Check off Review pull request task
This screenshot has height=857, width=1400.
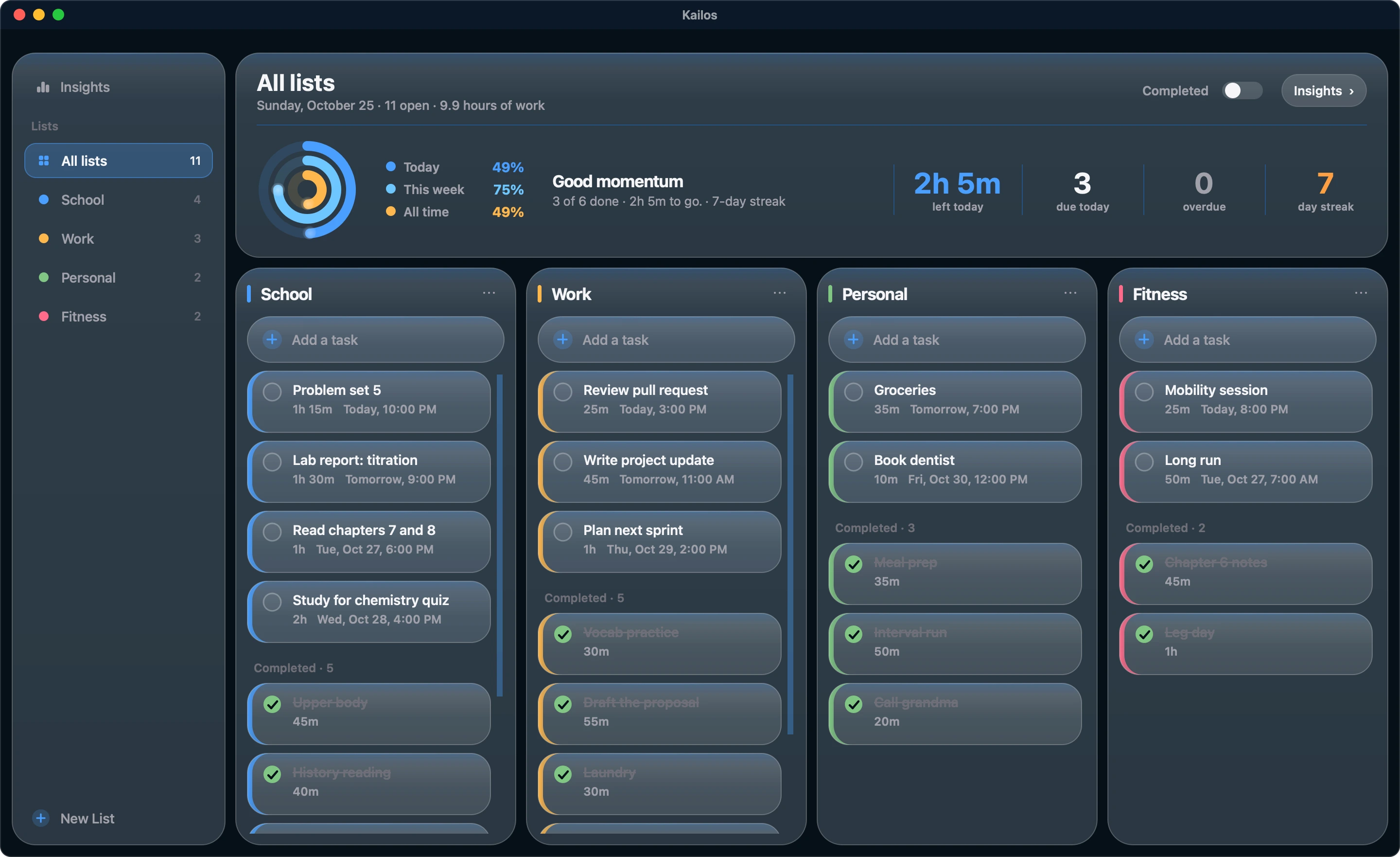coord(563,392)
